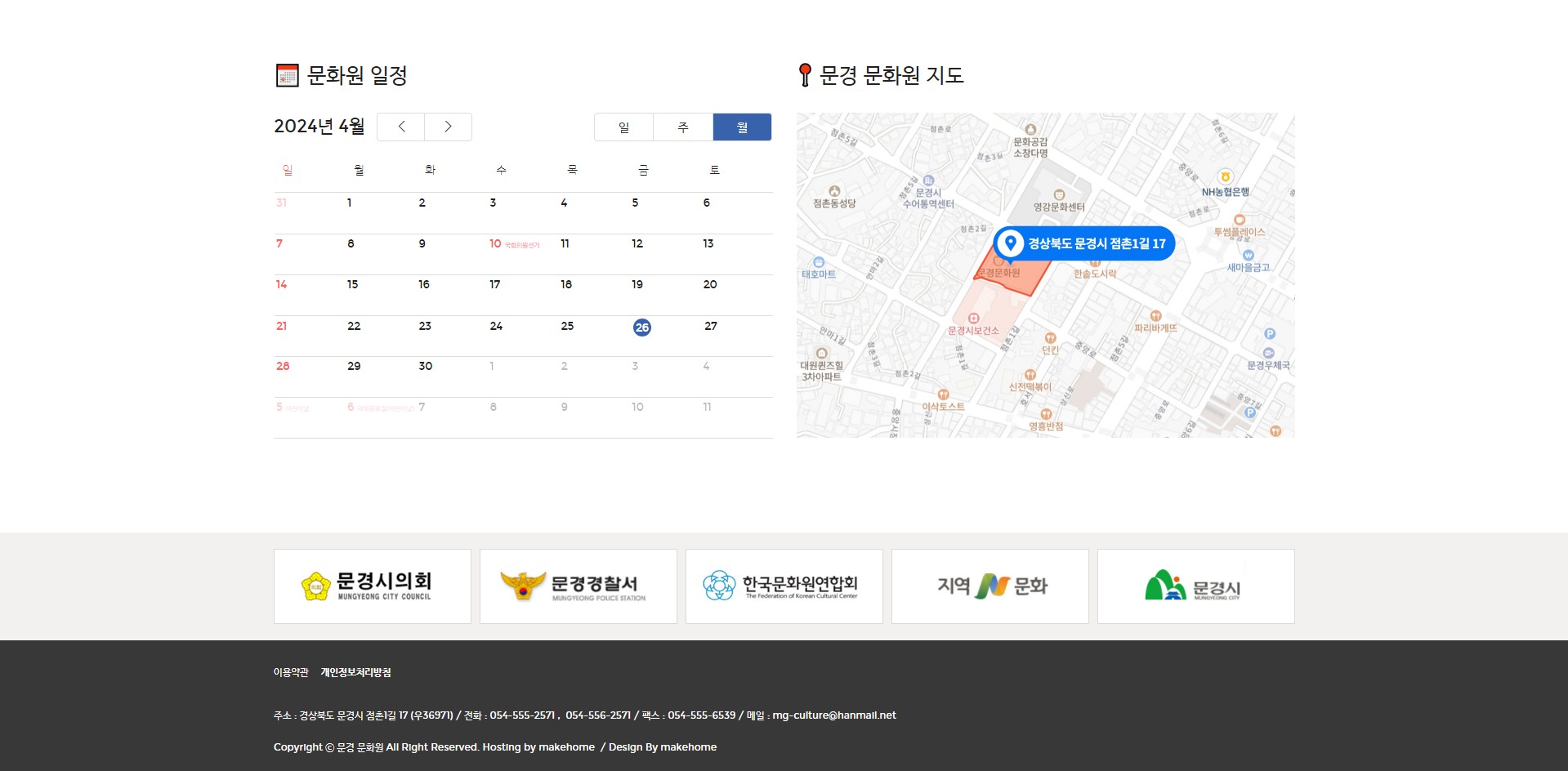The height and width of the screenshot is (771, 1568).
Task: Open the 문경시의회 banner logo
Action: tap(373, 586)
